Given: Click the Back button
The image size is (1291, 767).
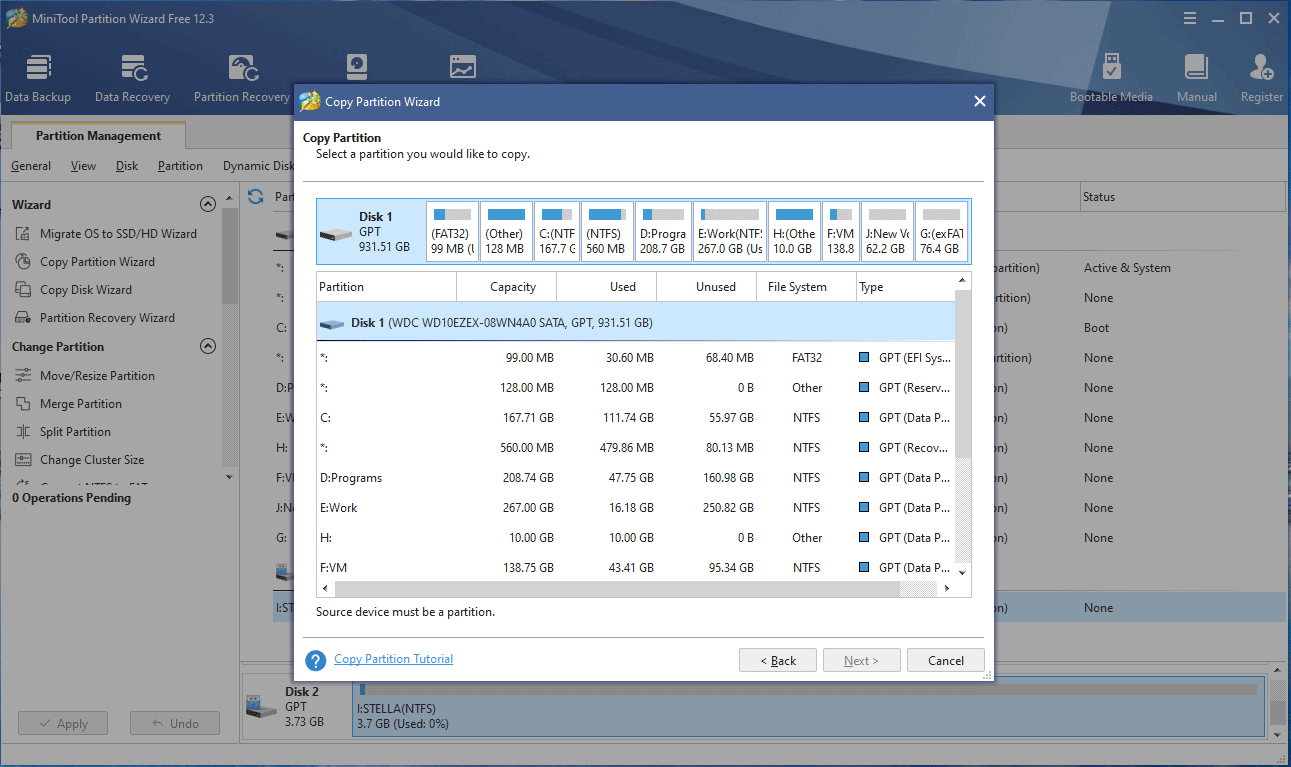Looking at the screenshot, I should click(x=778, y=660).
